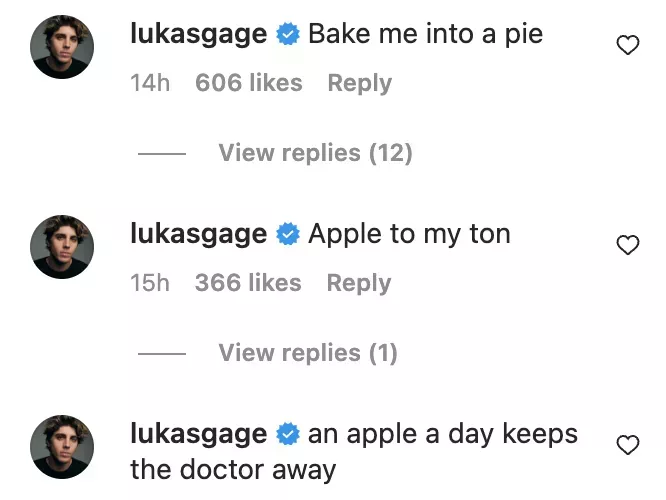Open lukasgage username on 'an apple a day'
Screen dimensions: 666x500
199,434
